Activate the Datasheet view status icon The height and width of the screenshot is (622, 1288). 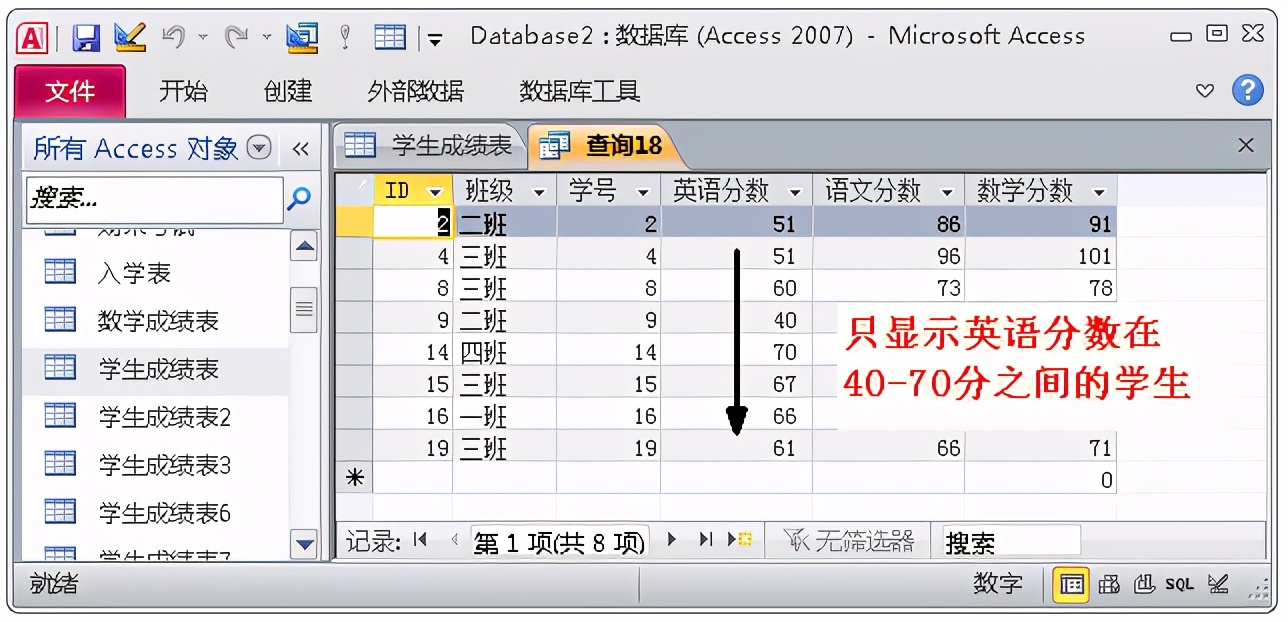[x=1071, y=585]
